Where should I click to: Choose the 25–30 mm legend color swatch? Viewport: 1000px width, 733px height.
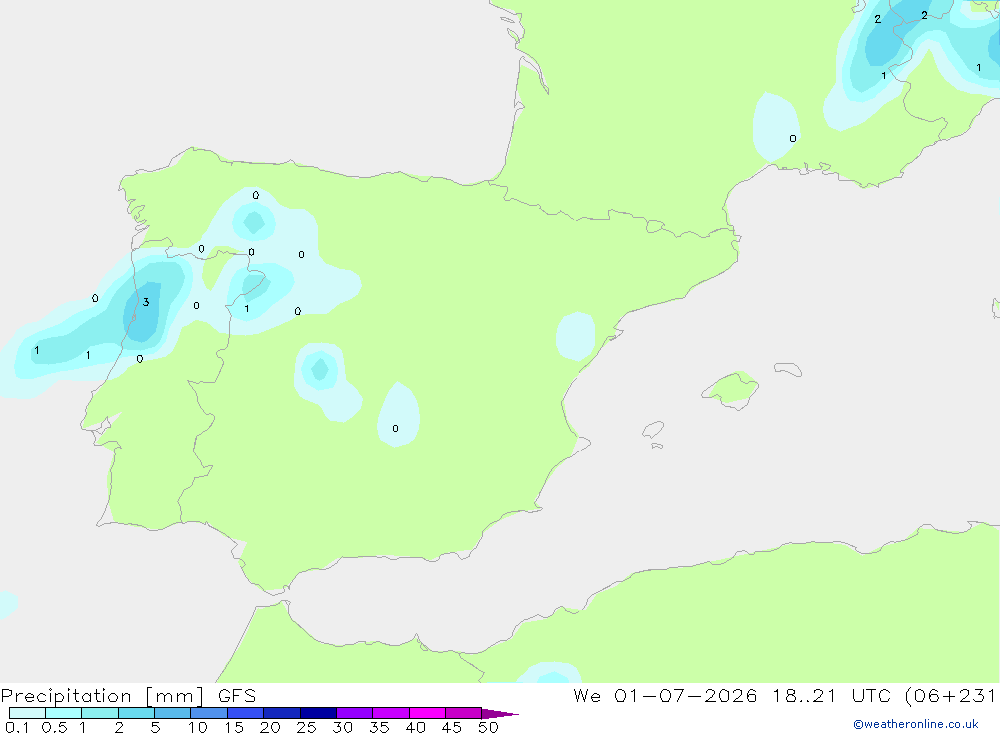pos(318,713)
